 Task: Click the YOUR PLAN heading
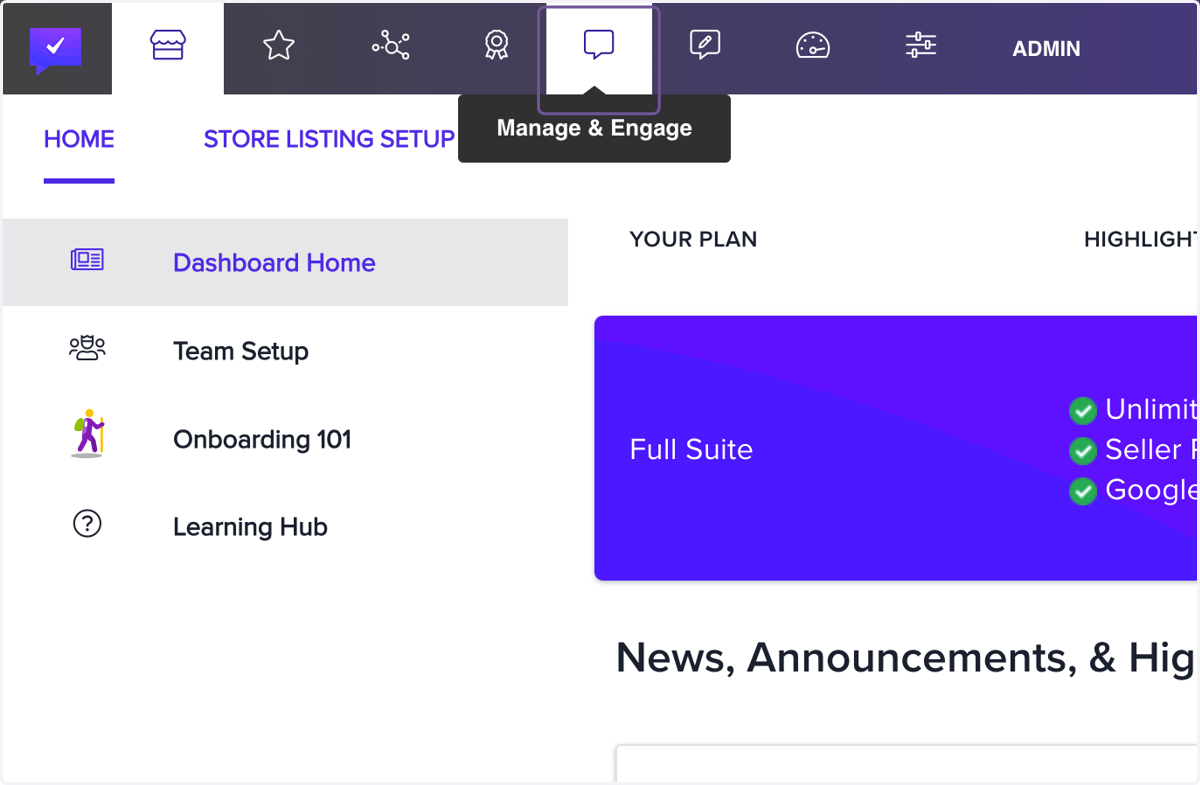tap(693, 239)
